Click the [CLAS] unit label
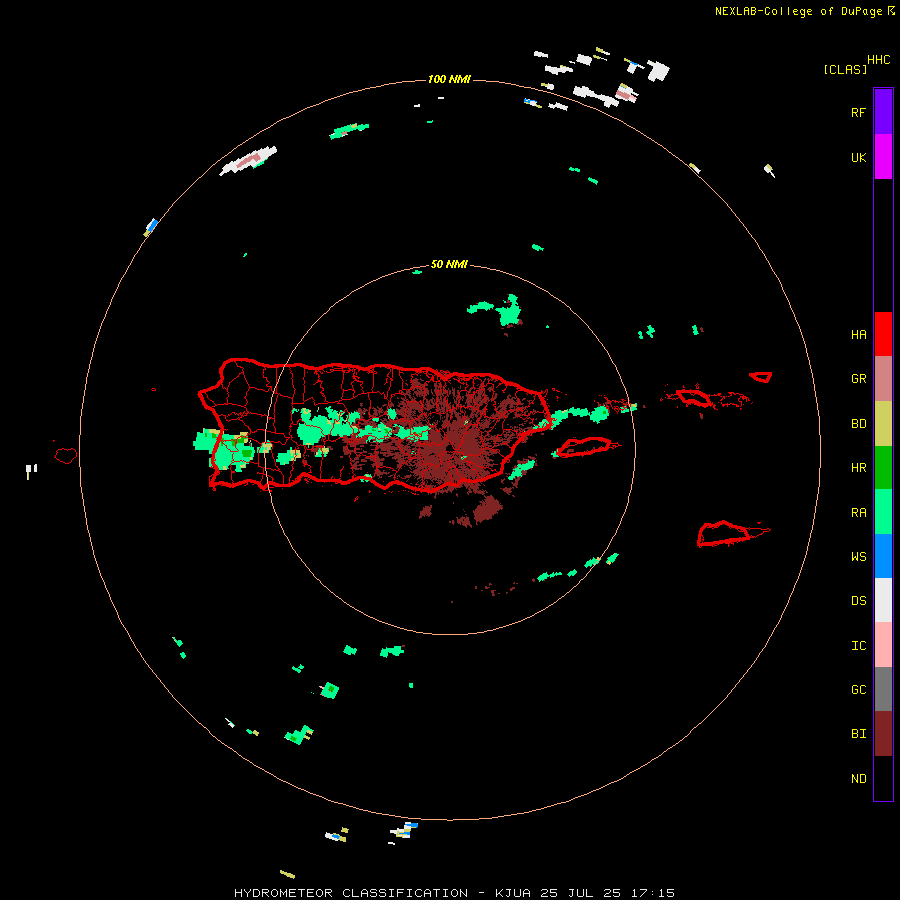Viewport: 900px width, 900px height. 845,69
